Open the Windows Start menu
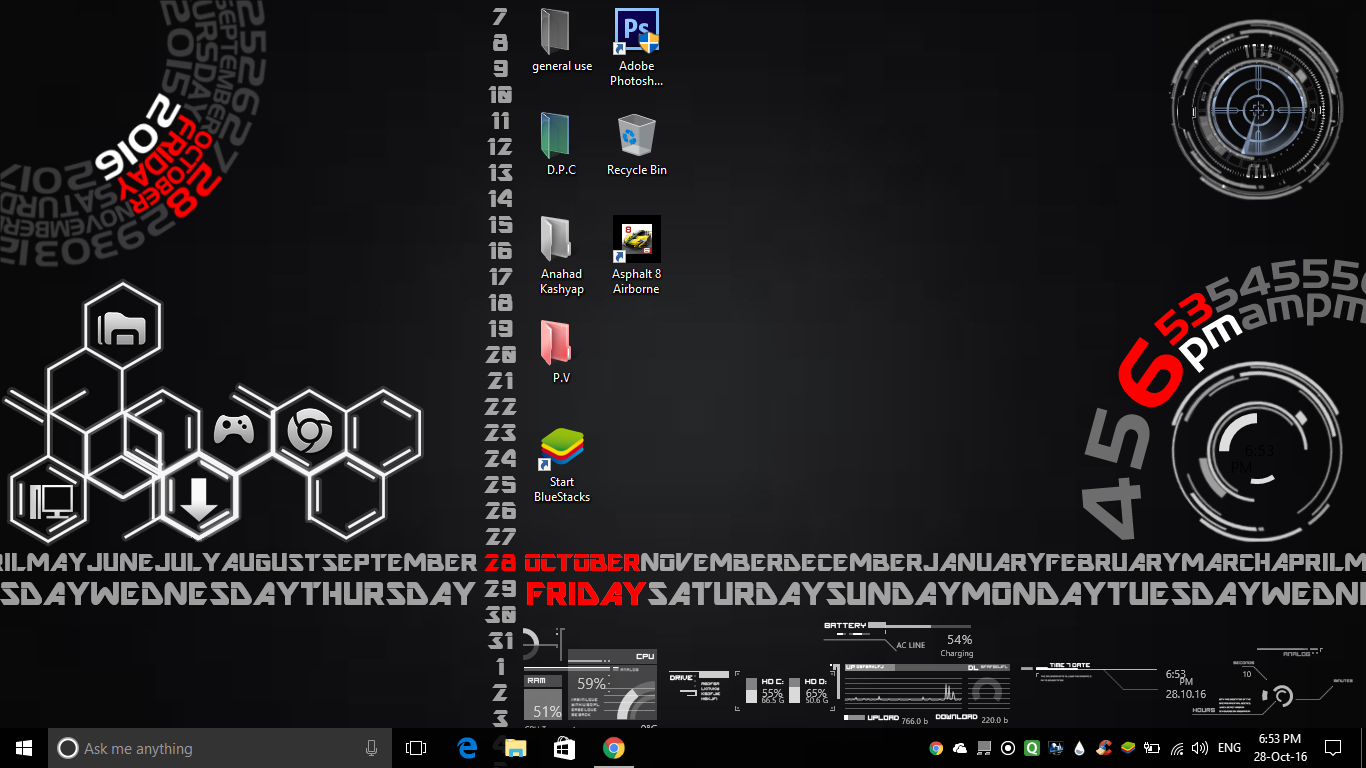 pos(24,748)
